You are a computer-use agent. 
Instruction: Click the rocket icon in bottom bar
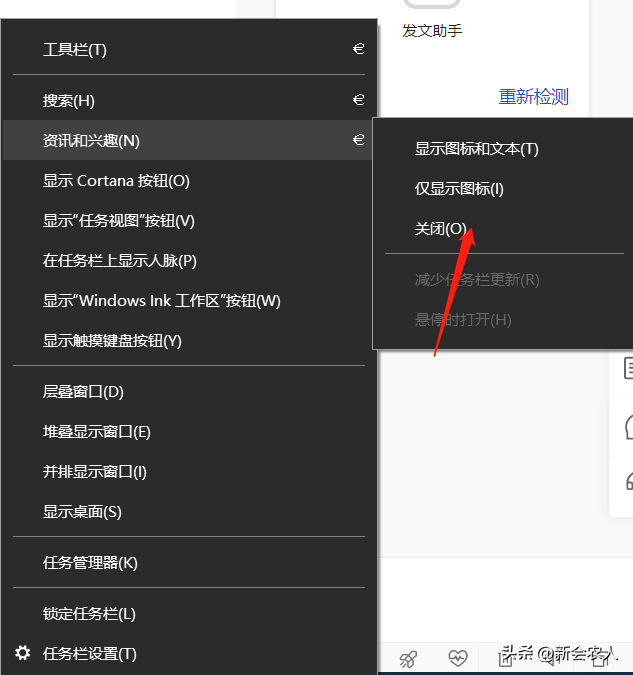(x=408, y=659)
